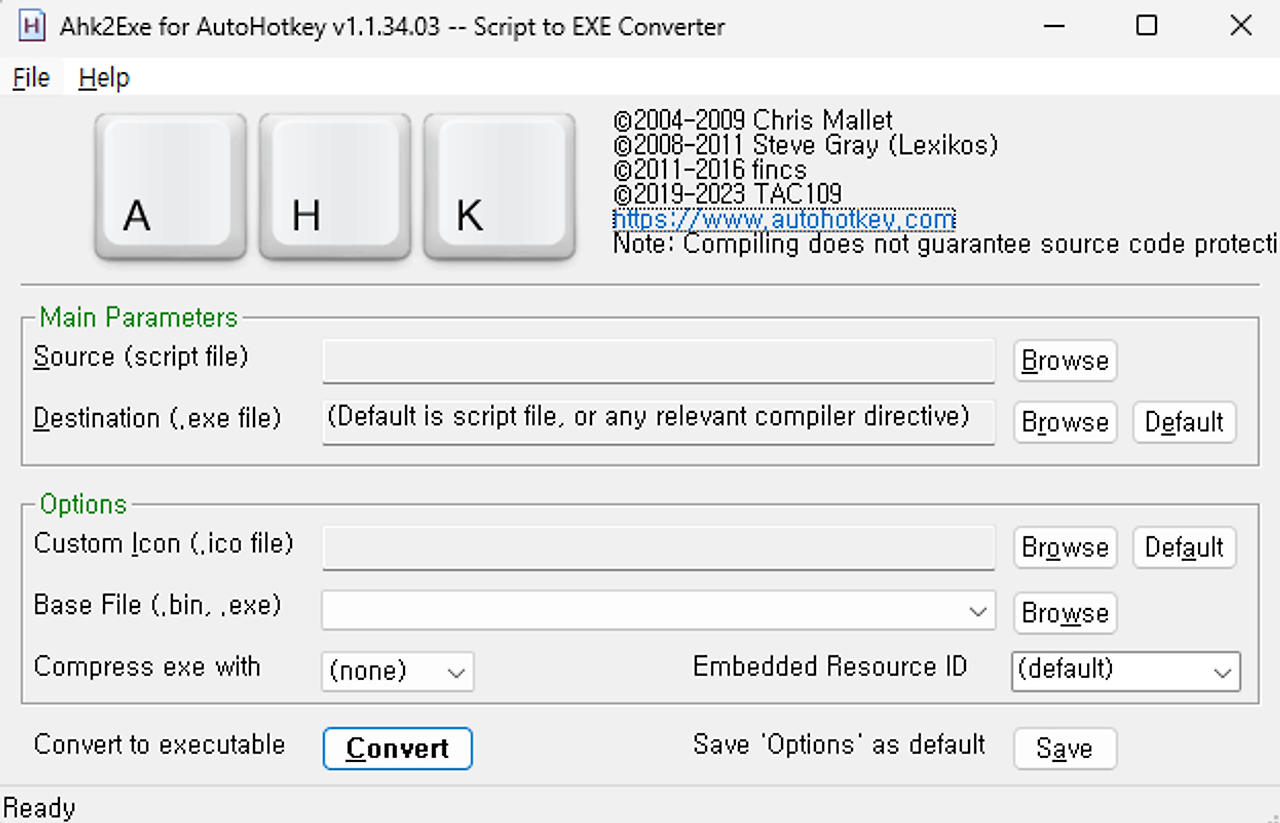Close the Ahk2Exe window
This screenshot has width=1280, height=823.
[1240, 26]
